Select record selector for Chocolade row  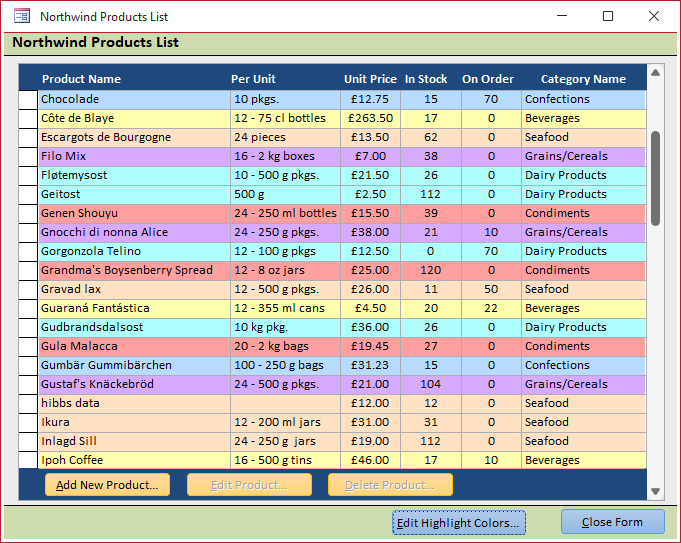pos(28,99)
